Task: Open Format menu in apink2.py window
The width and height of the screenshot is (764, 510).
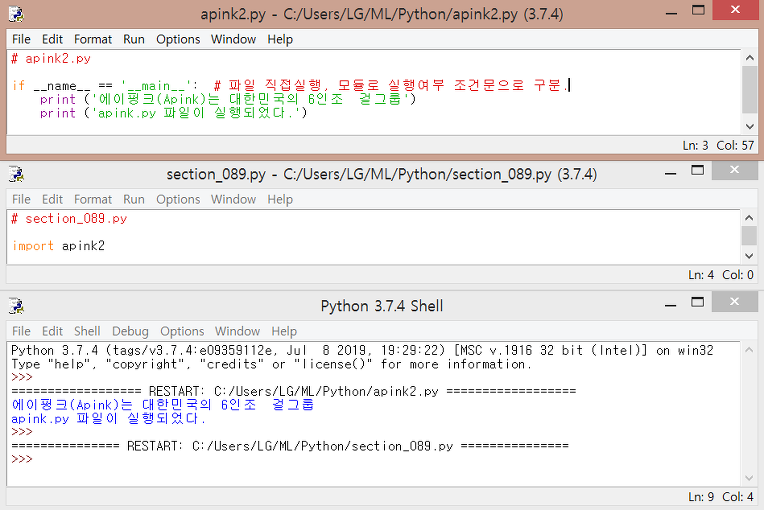Action: click(x=93, y=39)
